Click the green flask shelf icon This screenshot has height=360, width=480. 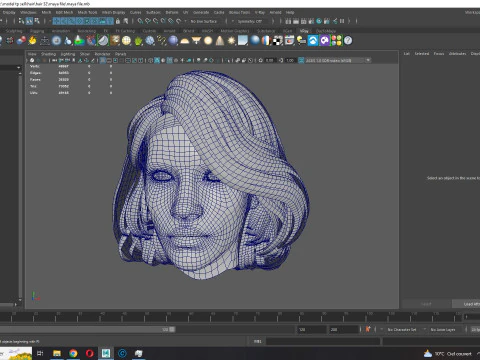[79, 41]
